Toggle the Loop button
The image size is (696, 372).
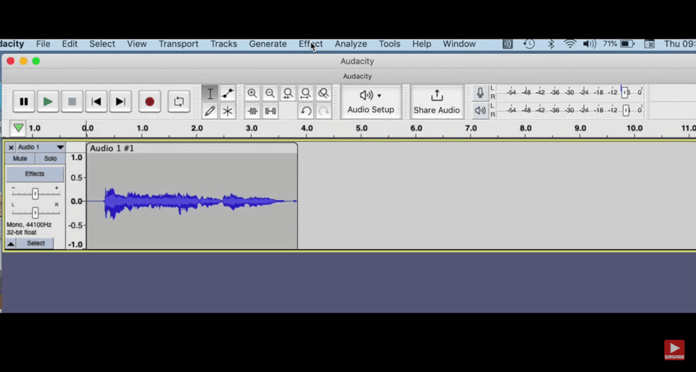[x=179, y=102]
